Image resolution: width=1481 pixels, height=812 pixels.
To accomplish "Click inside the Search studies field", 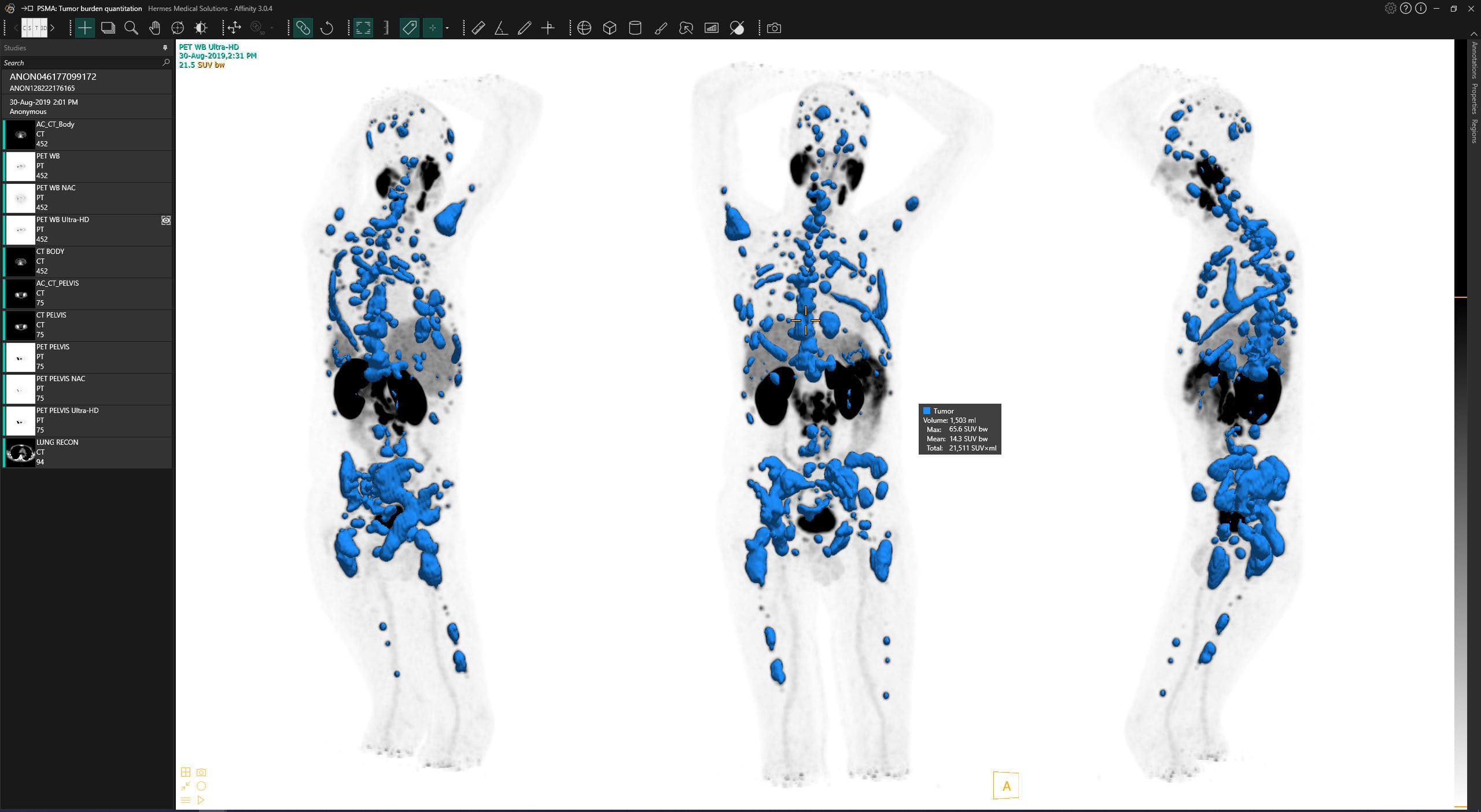I will [x=81, y=62].
